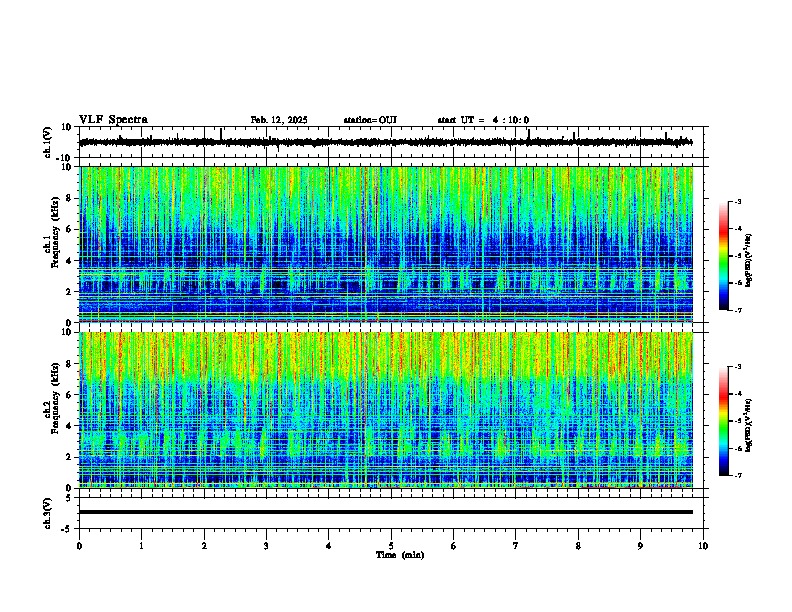Click the "1" minute tick label

141,546
